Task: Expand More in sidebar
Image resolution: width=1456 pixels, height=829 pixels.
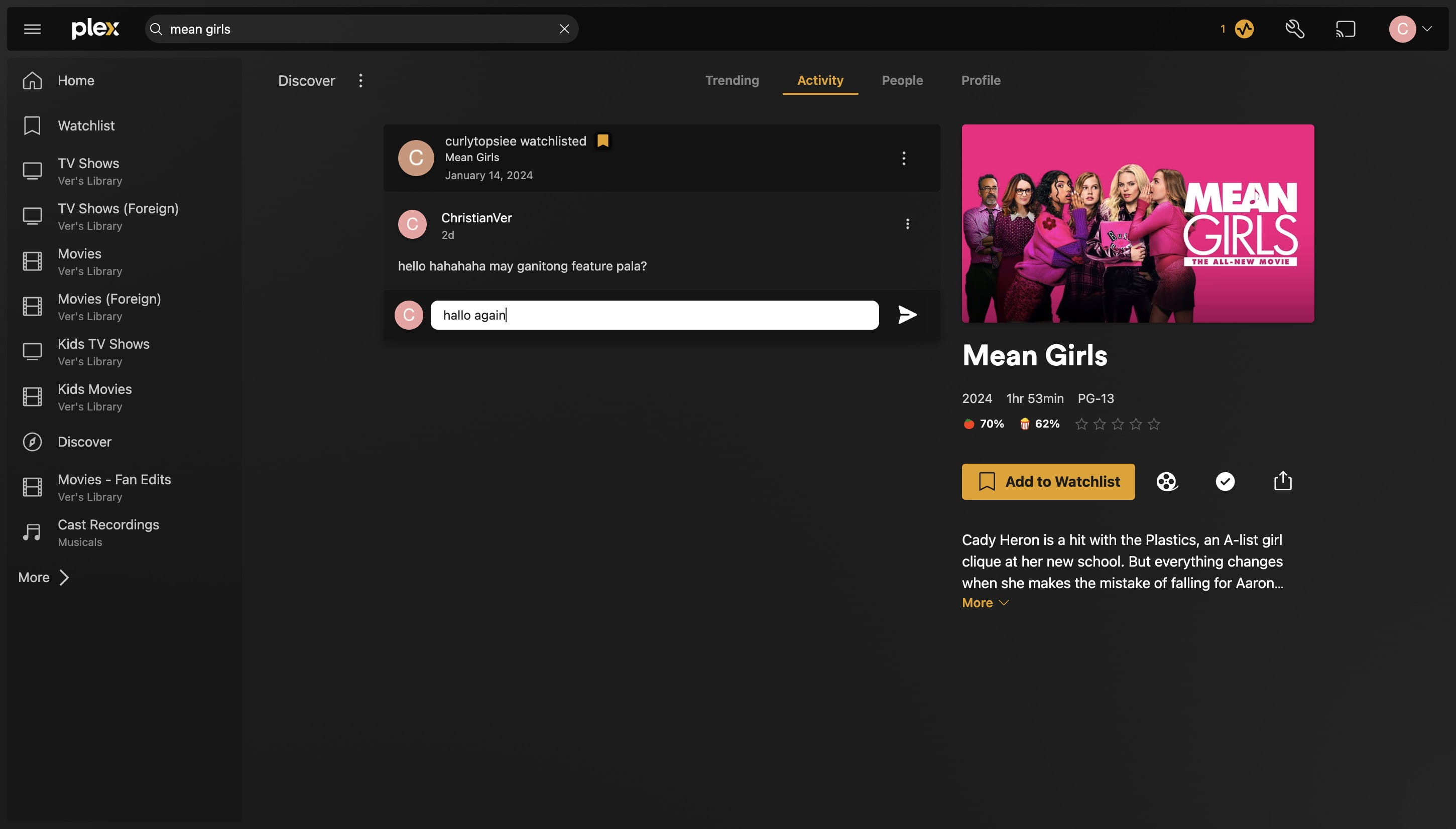Action: (x=44, y=577)
